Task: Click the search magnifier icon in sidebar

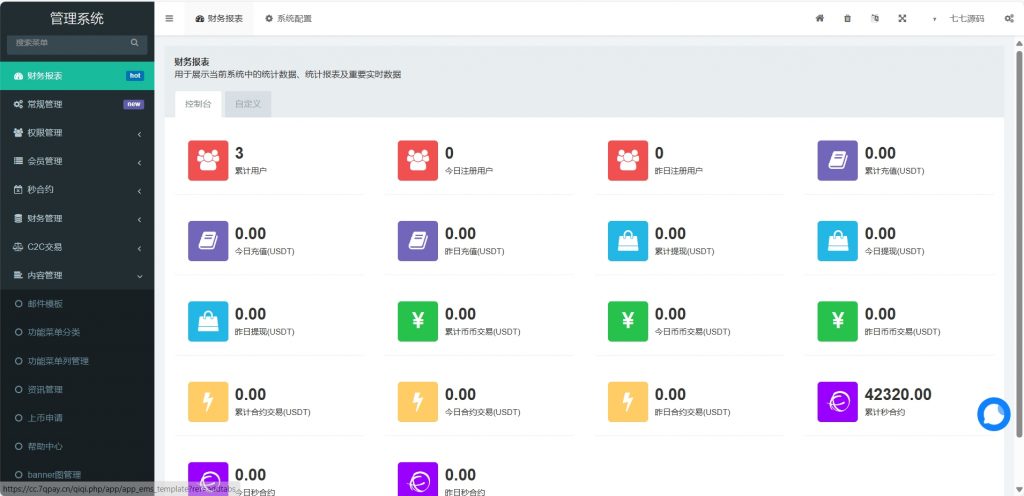Action: click(x=135, y=42)
